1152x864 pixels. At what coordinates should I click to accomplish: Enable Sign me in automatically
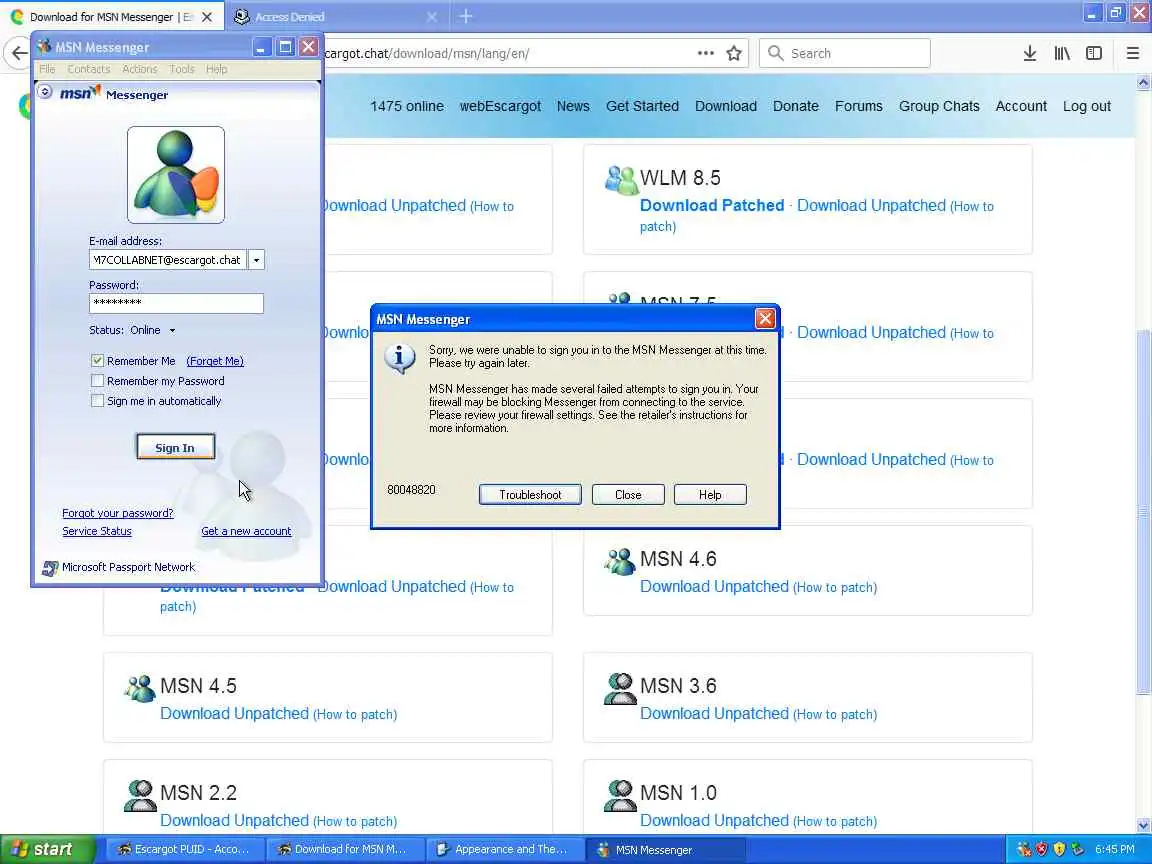(97, 400)
